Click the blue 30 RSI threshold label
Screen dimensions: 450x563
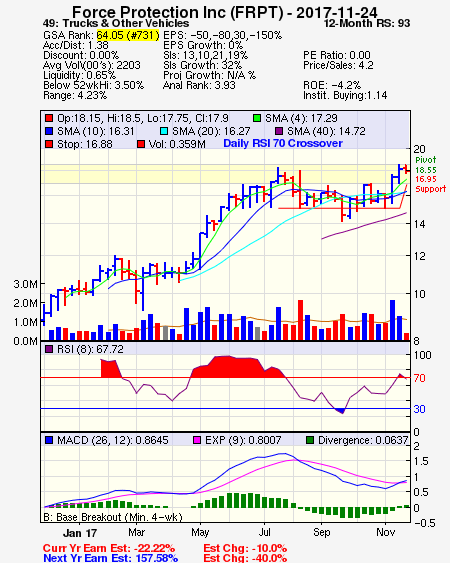click(x=419, y=409)
